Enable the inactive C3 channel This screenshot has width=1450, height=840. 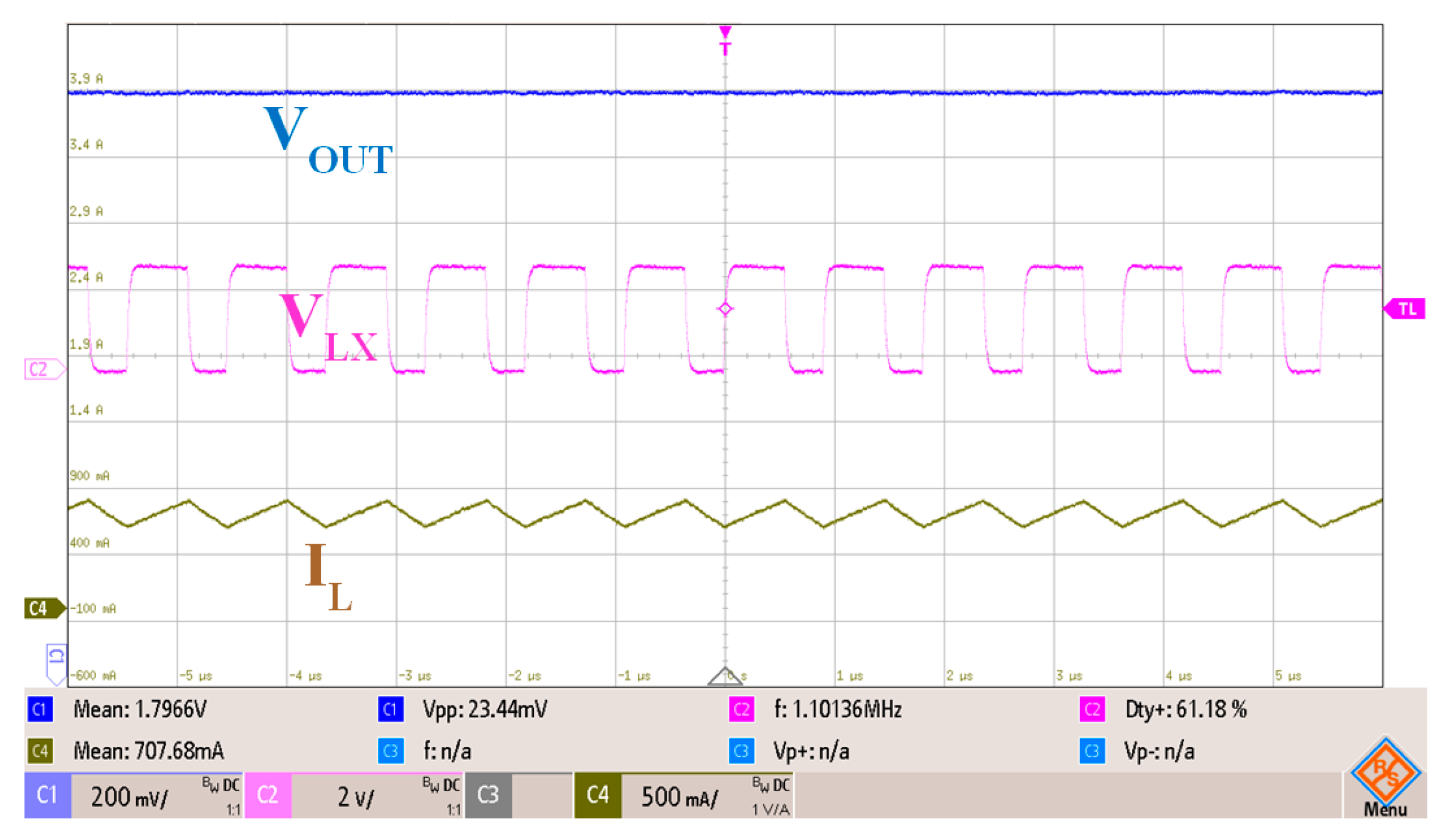(488, 795)
